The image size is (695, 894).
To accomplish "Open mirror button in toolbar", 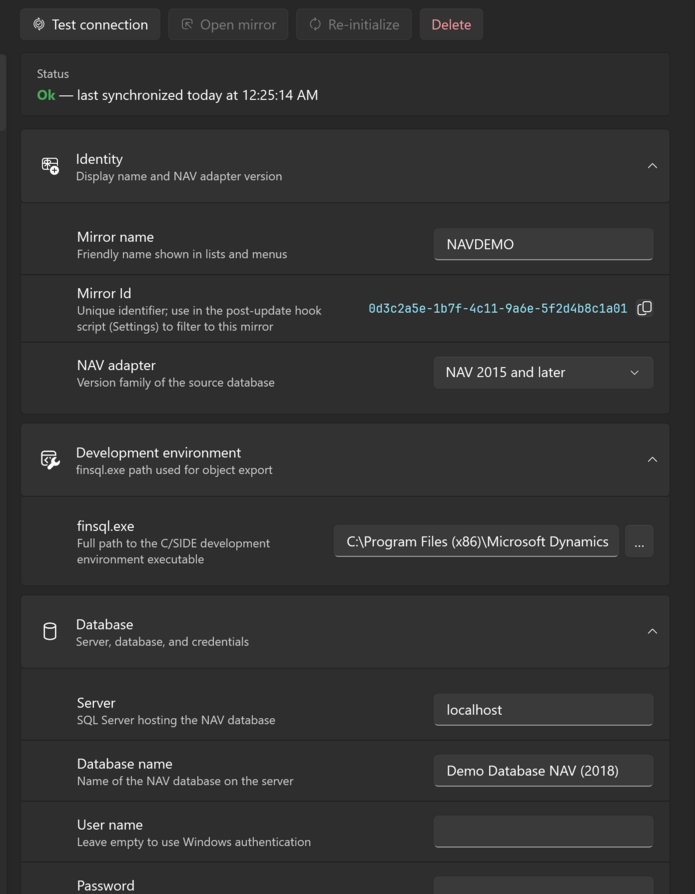I will (x=228, y=25).
